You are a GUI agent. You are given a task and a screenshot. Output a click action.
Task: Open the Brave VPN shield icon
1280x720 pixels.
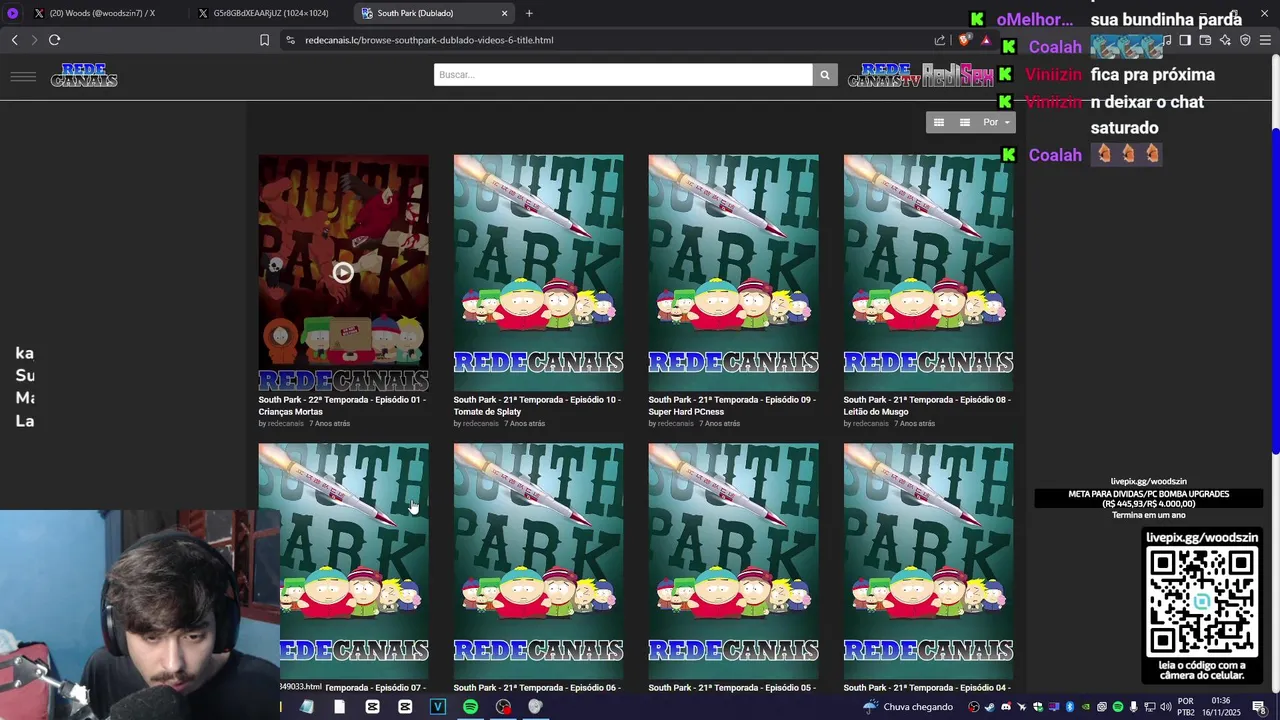1245,40
